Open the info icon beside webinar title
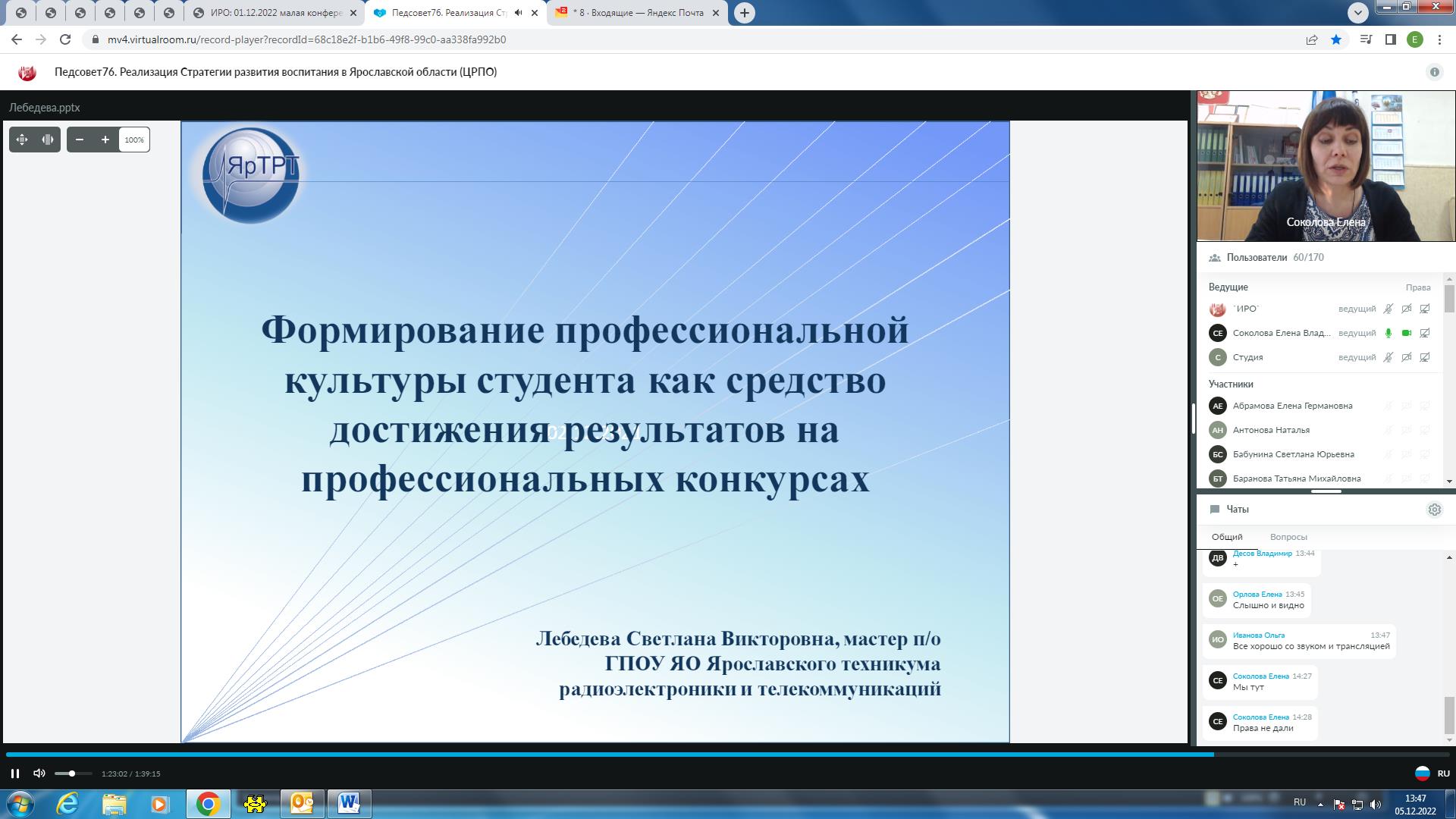 point(1434,72)
